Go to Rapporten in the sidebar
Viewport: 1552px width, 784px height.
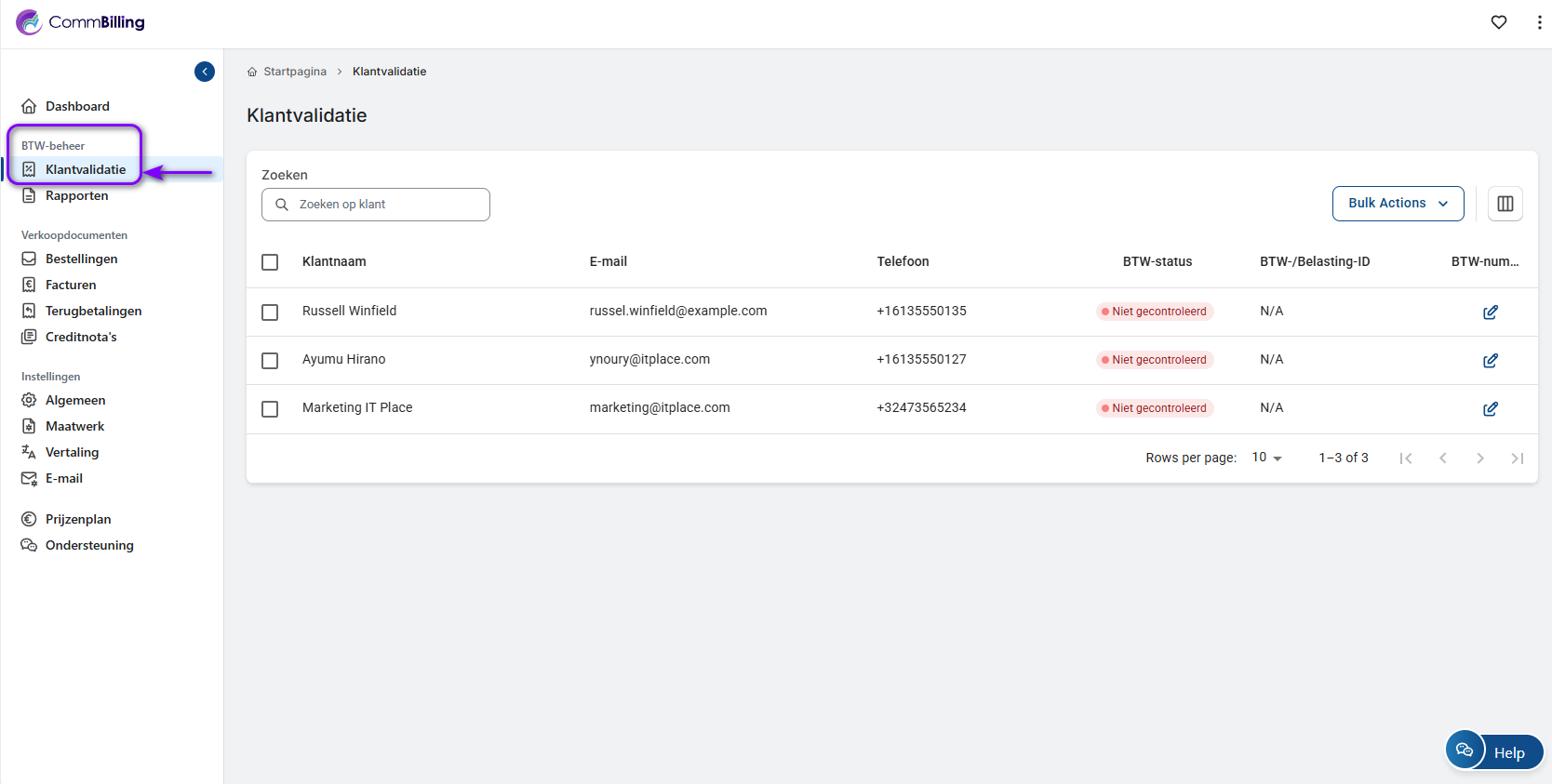(76, 195)
